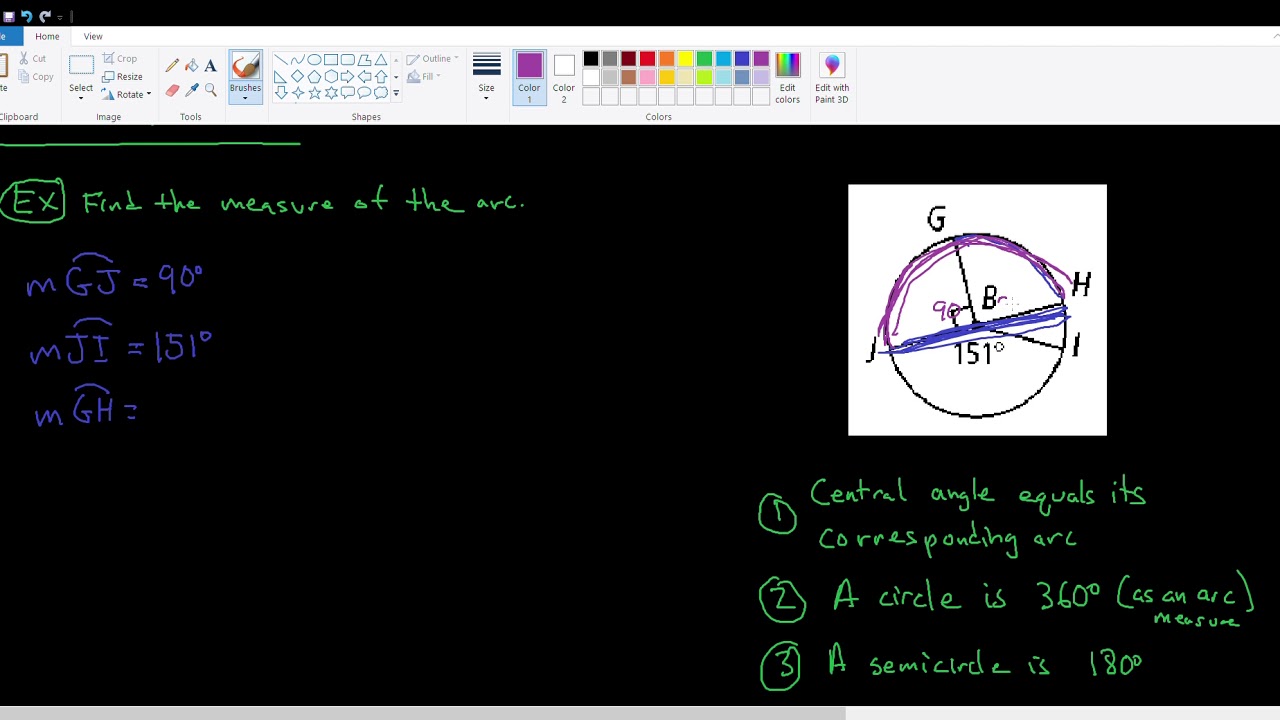Switch to the Home ribbon tab
1280x720 pixels.
tap(47, 36)
